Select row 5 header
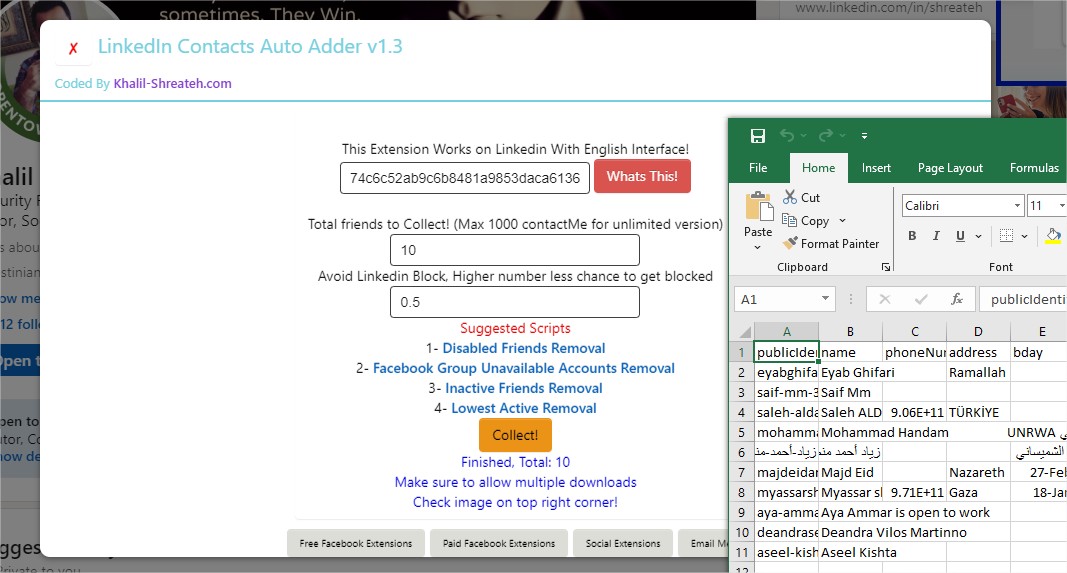This screenshot has width=1067, height=573. (742, 432)
